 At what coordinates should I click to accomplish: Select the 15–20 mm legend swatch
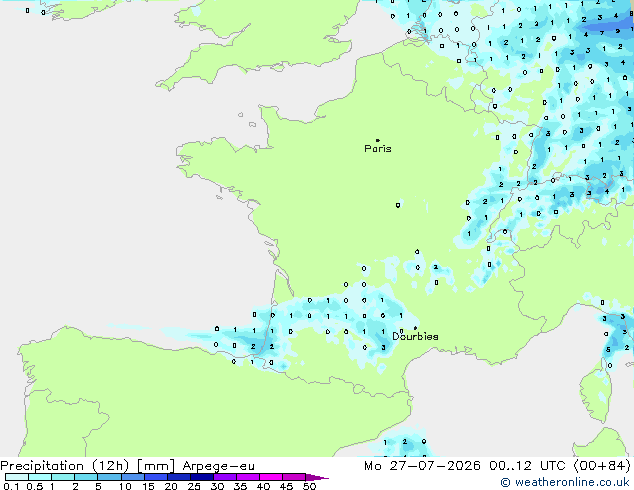click(156, 477)
